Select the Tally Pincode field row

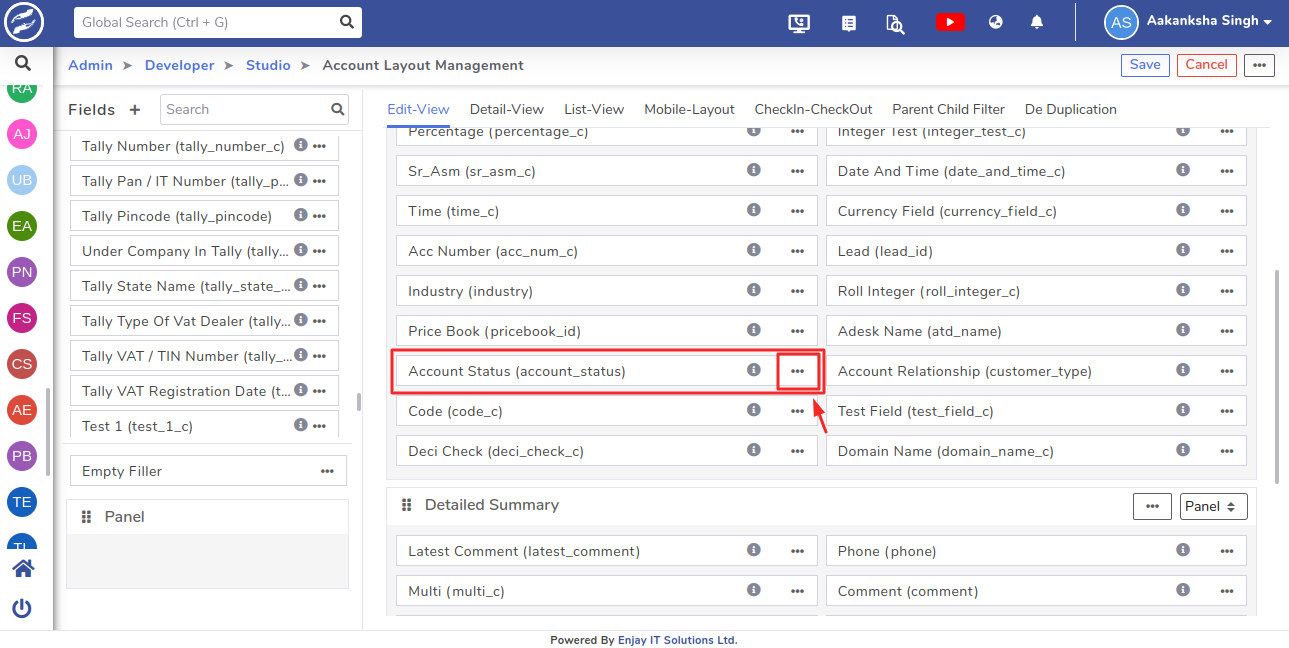(x=204, y=216)
